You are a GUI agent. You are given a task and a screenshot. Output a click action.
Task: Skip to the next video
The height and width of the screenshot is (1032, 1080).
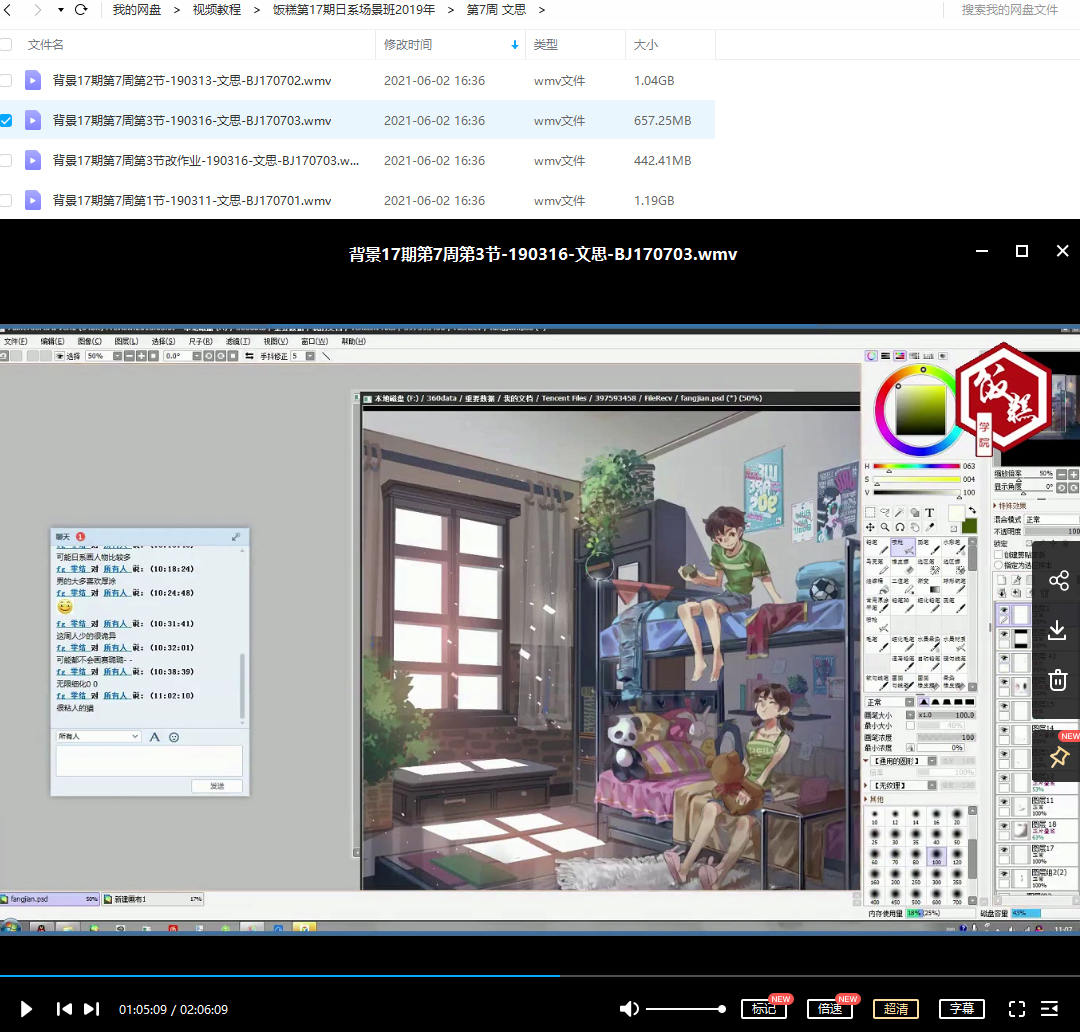91,1009
